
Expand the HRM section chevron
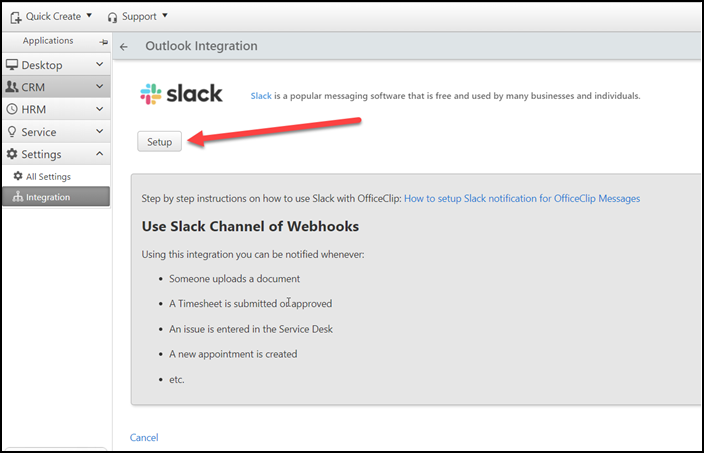point(100,109)
